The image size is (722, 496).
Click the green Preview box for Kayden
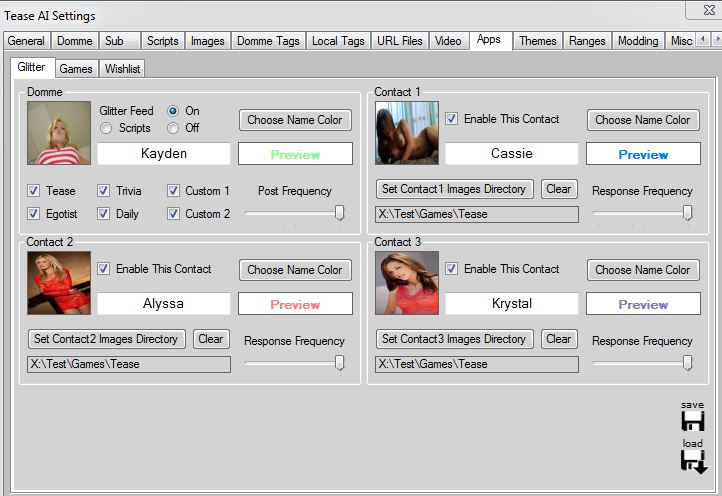point(295,154)
